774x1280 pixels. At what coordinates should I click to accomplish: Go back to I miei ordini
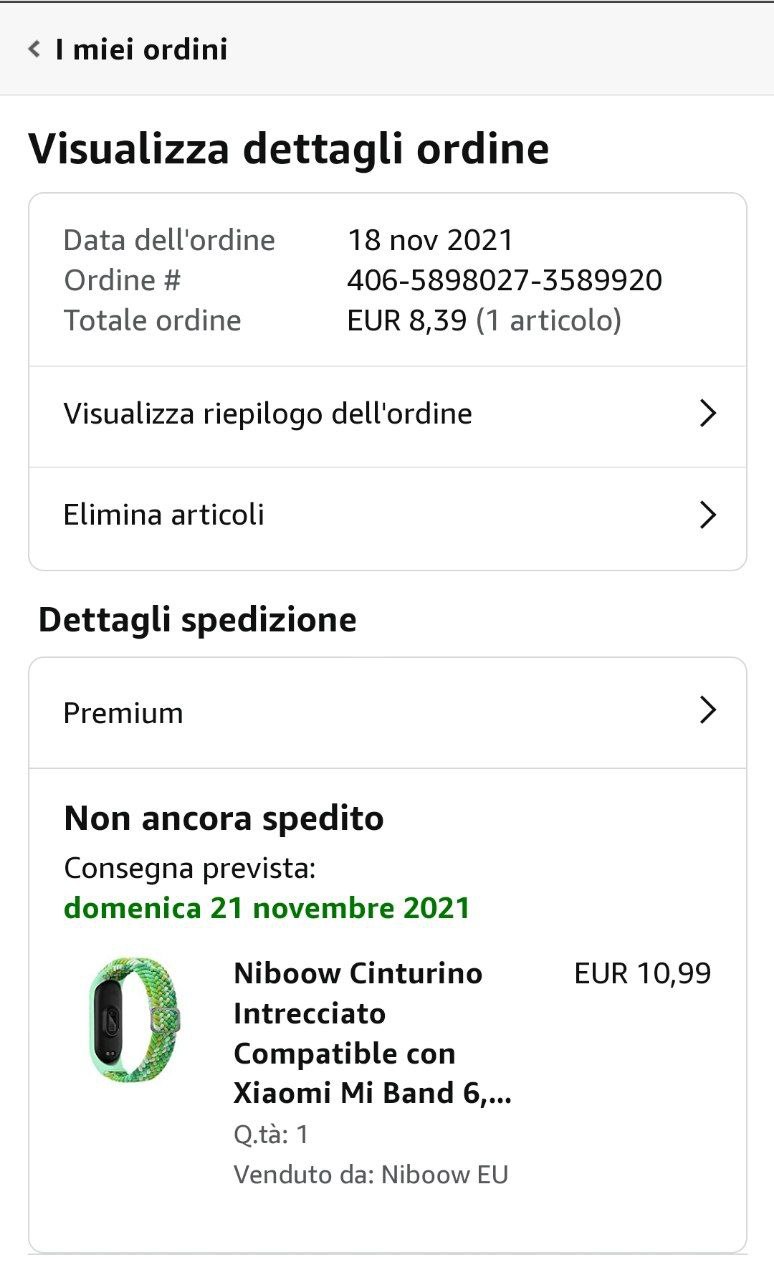tap(141, 49)
